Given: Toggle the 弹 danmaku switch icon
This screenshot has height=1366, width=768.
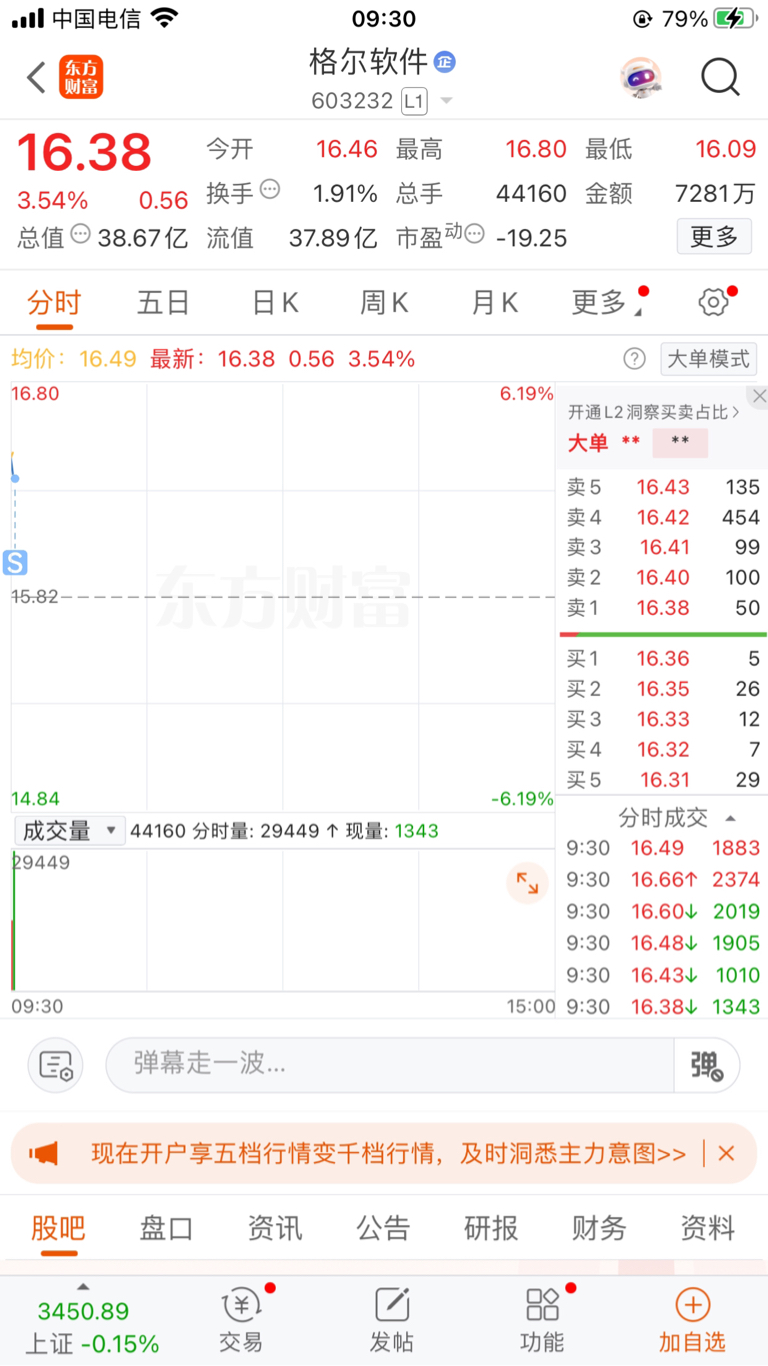Looking at the screenshot, I should coord(707,1065).
